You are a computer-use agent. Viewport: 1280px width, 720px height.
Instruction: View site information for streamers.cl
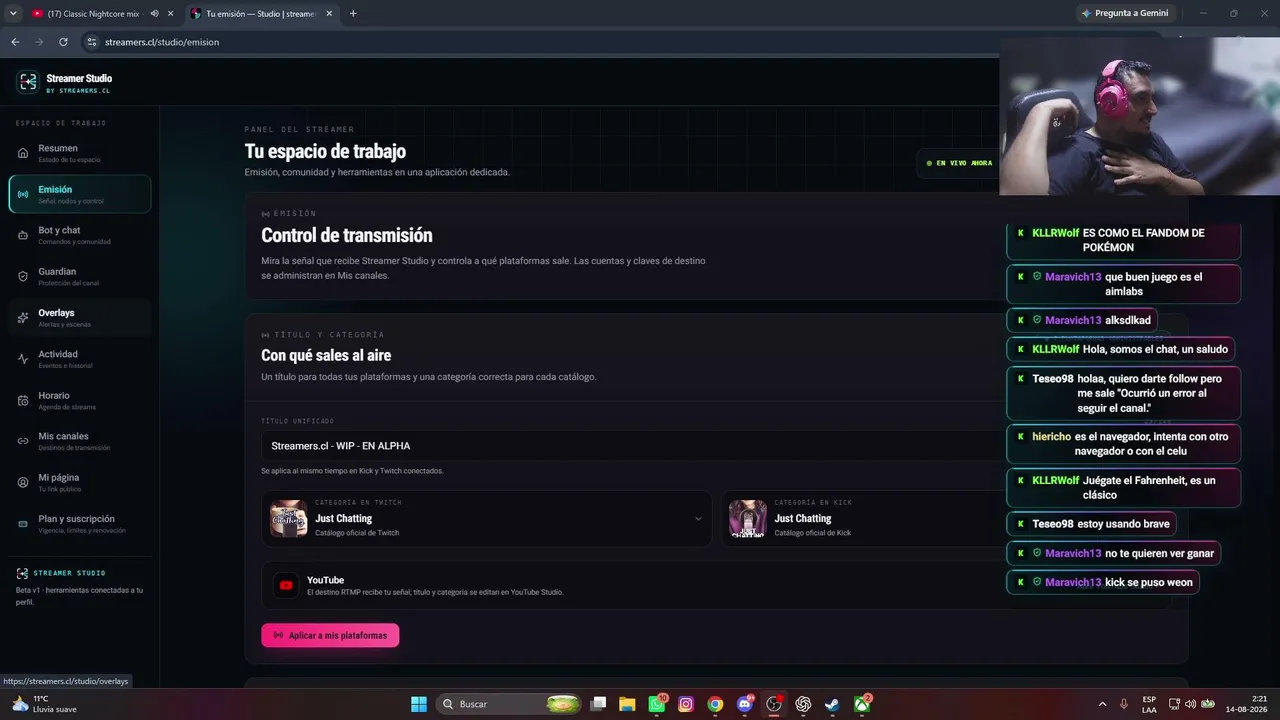tap(92, 42)
